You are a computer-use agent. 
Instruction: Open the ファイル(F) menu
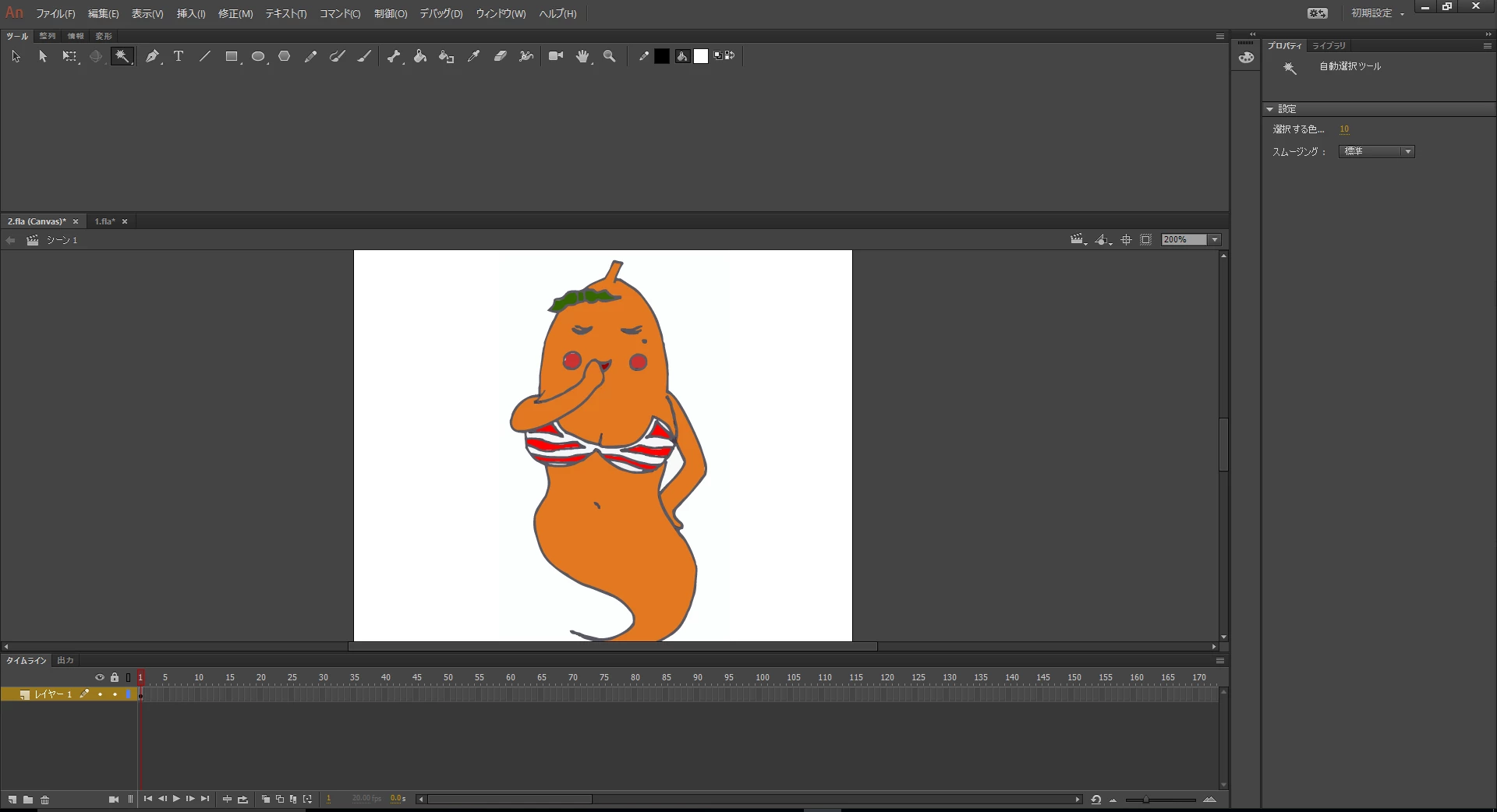[x=55, y=14]
